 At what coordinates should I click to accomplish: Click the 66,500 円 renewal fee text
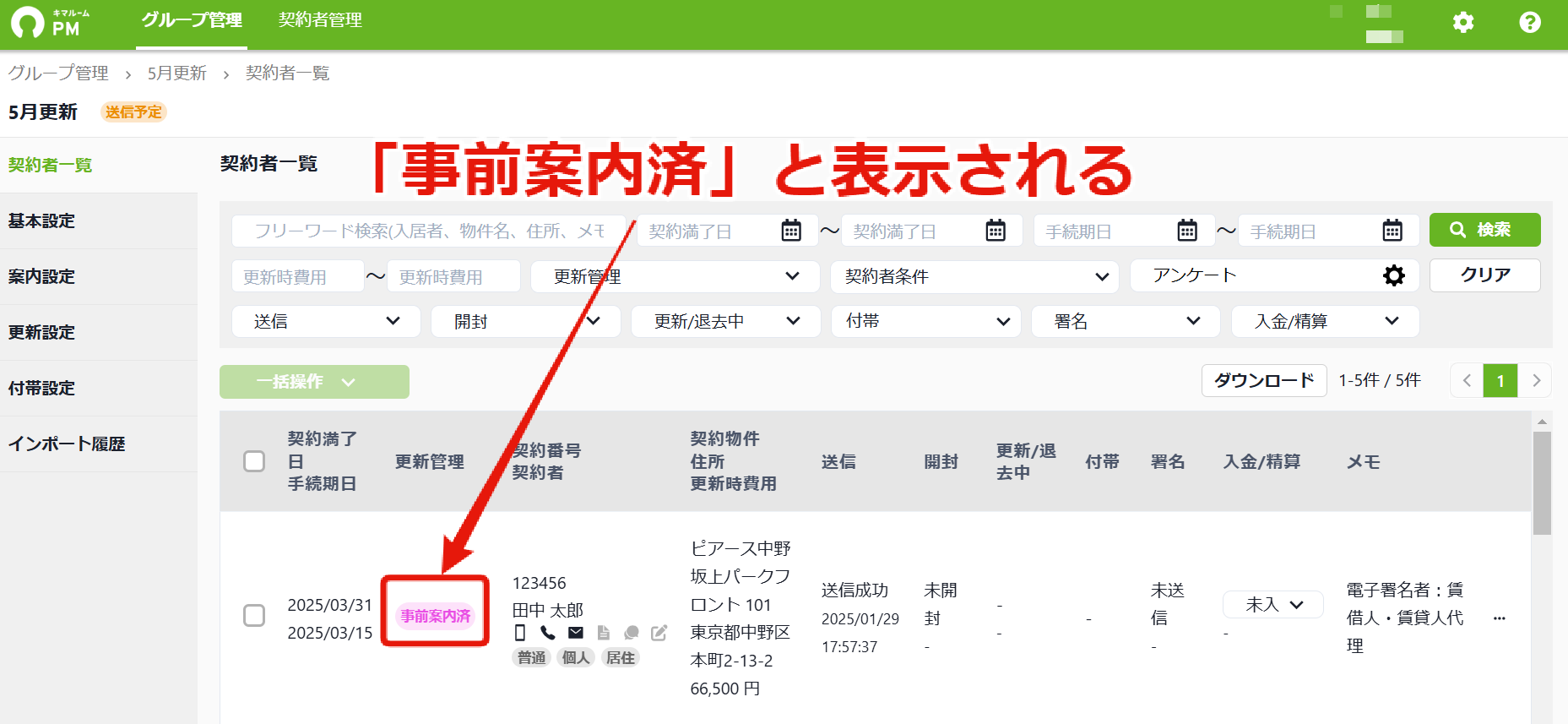click(x=725, y=689)
